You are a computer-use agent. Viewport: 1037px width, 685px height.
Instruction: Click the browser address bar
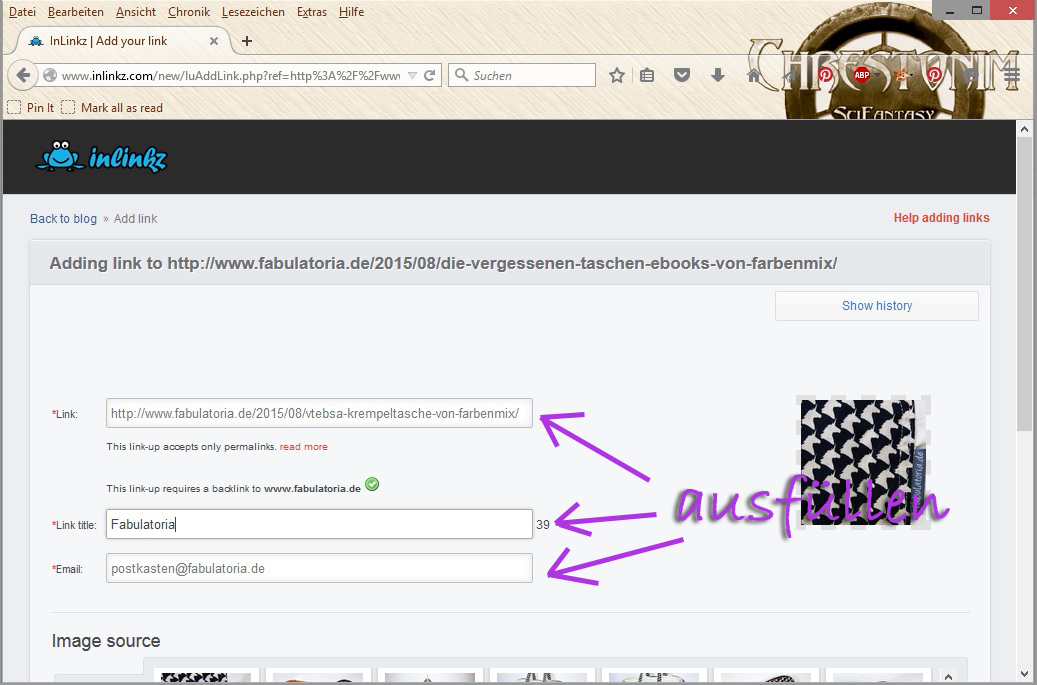230,75
